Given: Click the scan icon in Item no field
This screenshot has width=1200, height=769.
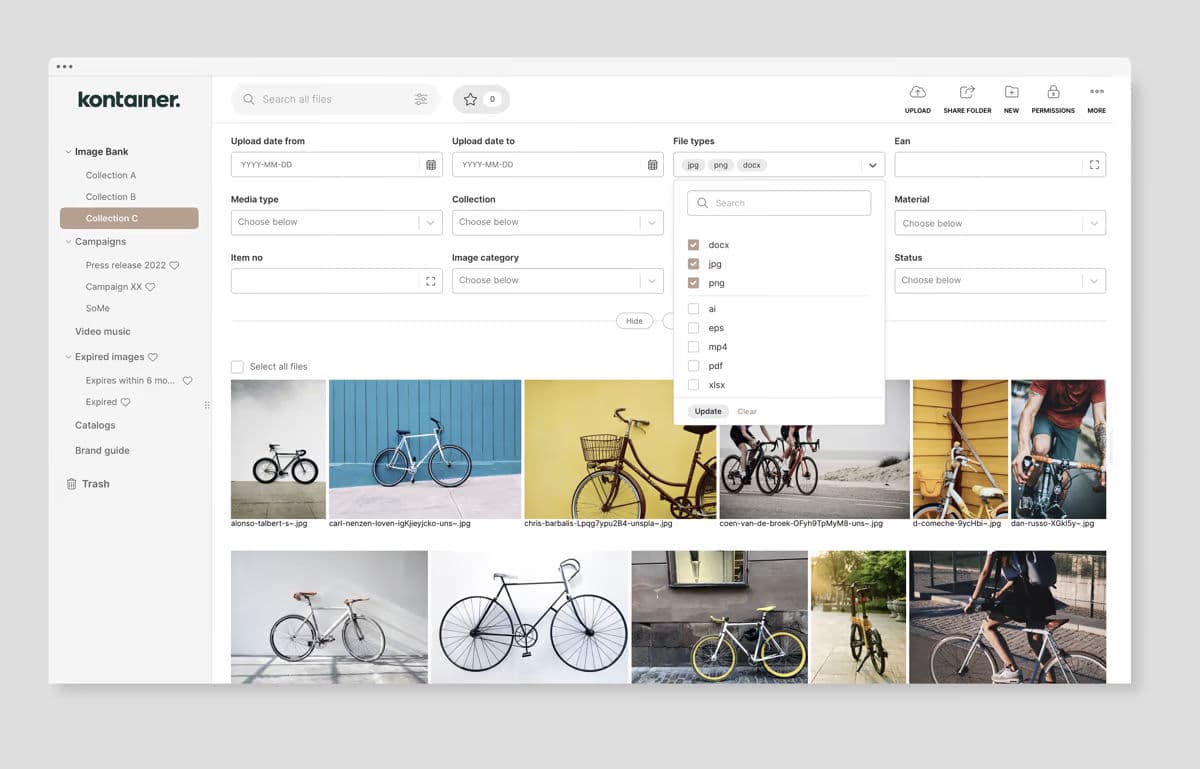Looking at the screenshot, I should tap(430, 281).
